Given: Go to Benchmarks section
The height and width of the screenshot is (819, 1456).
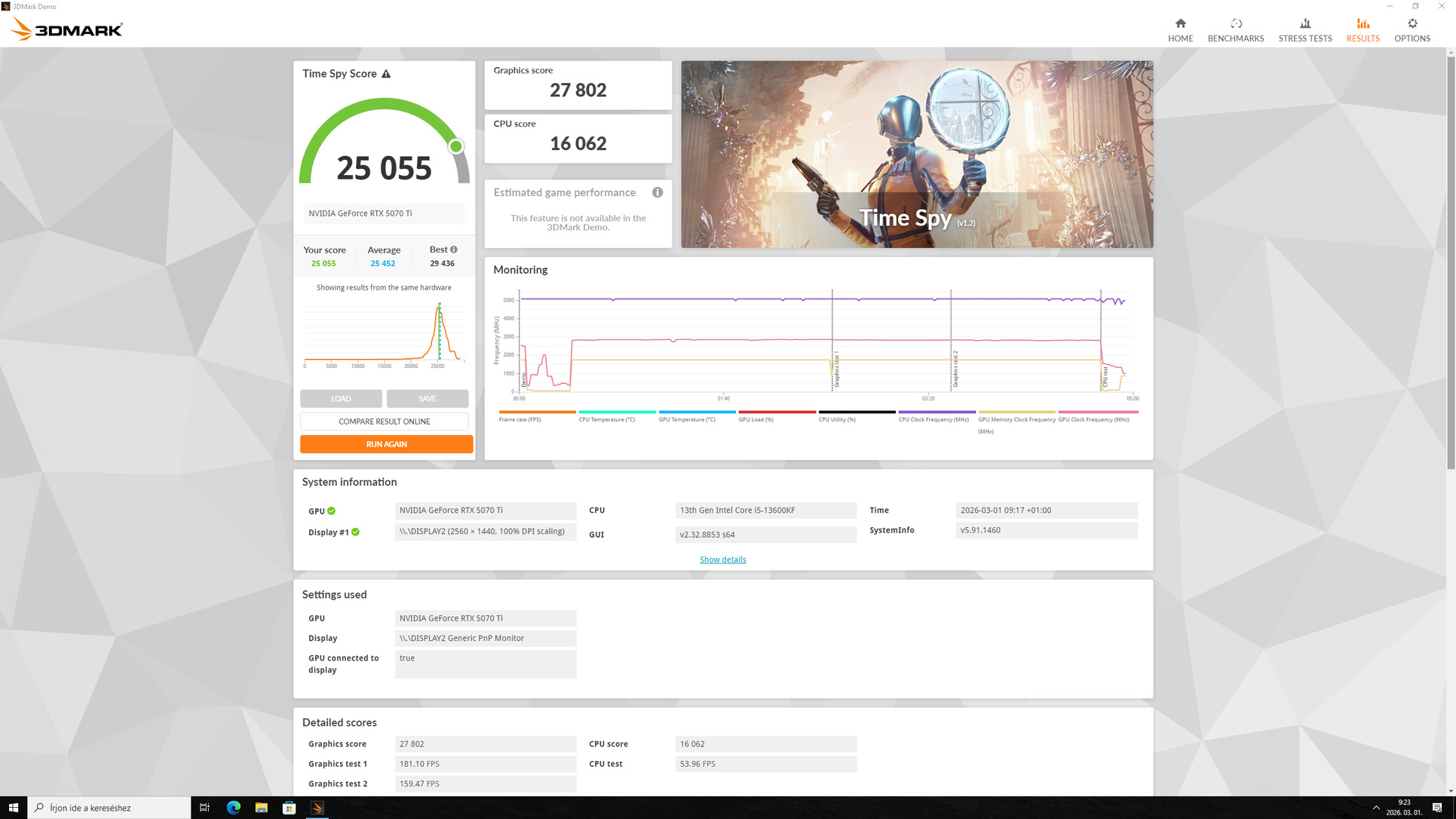Looking at the screenshot, I should [1235, 29].
